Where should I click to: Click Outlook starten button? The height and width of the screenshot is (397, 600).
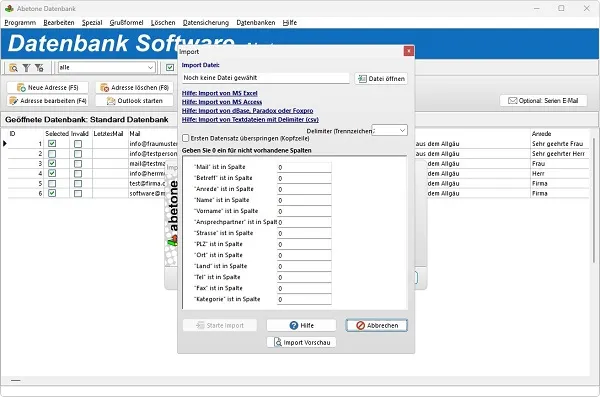[x=134, y=101]
